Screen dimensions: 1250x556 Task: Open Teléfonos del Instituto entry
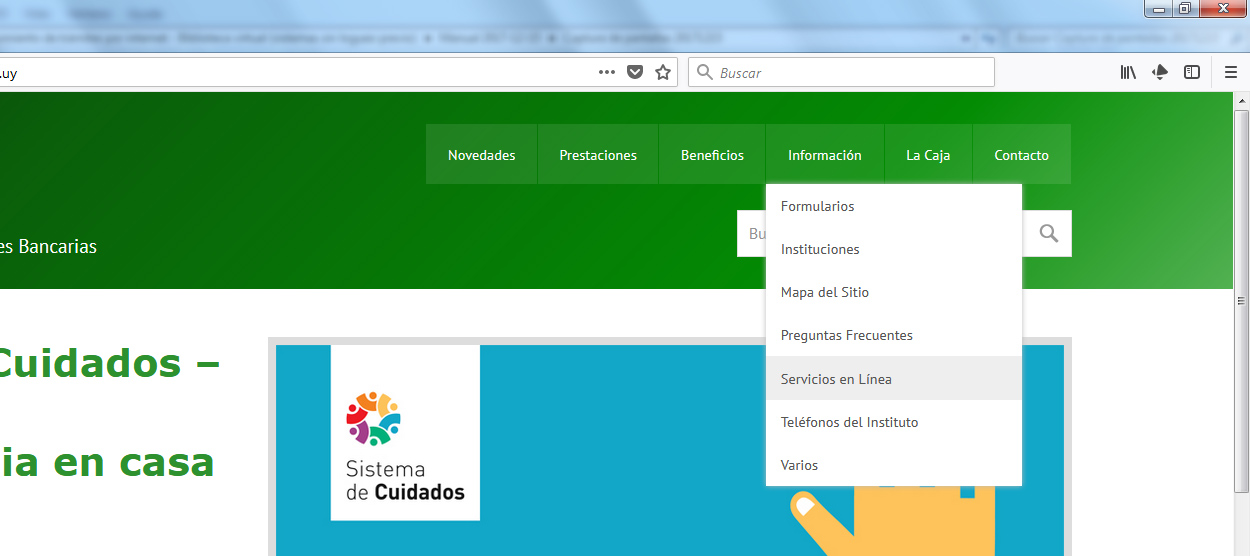[894, 422]
